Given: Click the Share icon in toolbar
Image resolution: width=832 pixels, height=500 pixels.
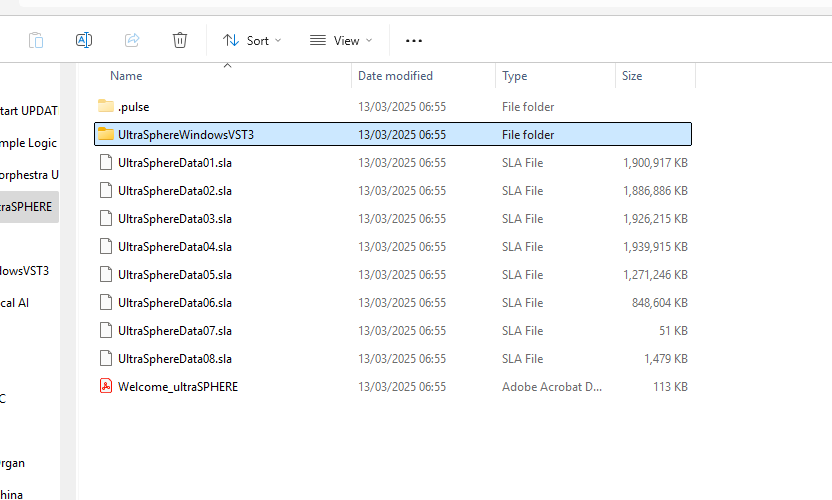Looking at the screenshot, I should tap(132, 40).
